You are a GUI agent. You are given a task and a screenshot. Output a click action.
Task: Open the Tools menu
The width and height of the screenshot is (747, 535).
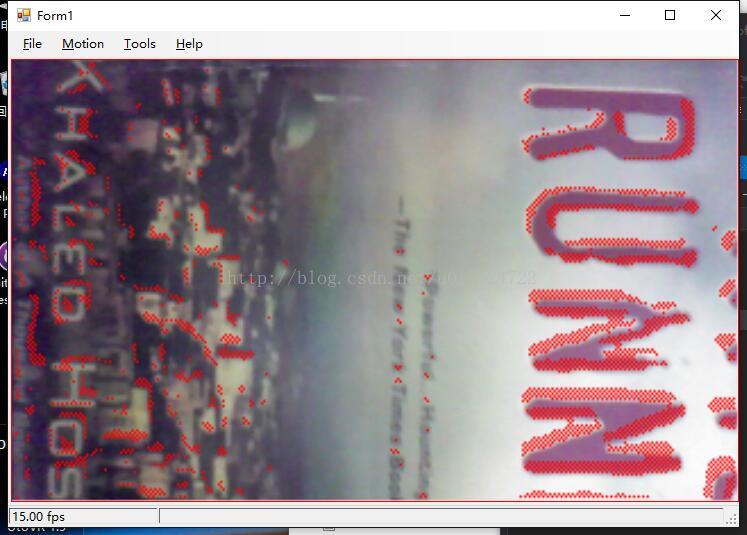point(140,44)
